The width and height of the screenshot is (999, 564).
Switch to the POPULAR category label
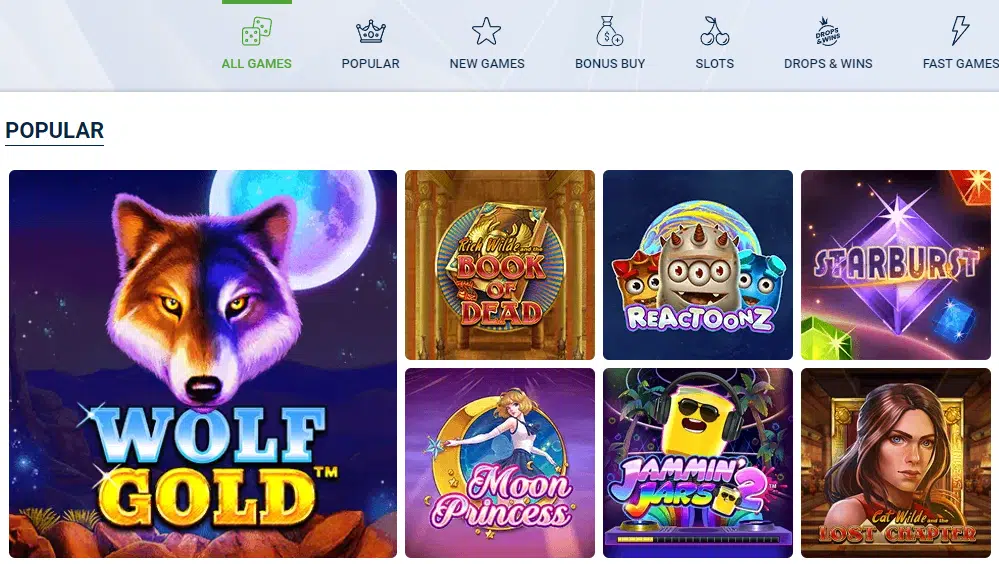coord(371,64)
